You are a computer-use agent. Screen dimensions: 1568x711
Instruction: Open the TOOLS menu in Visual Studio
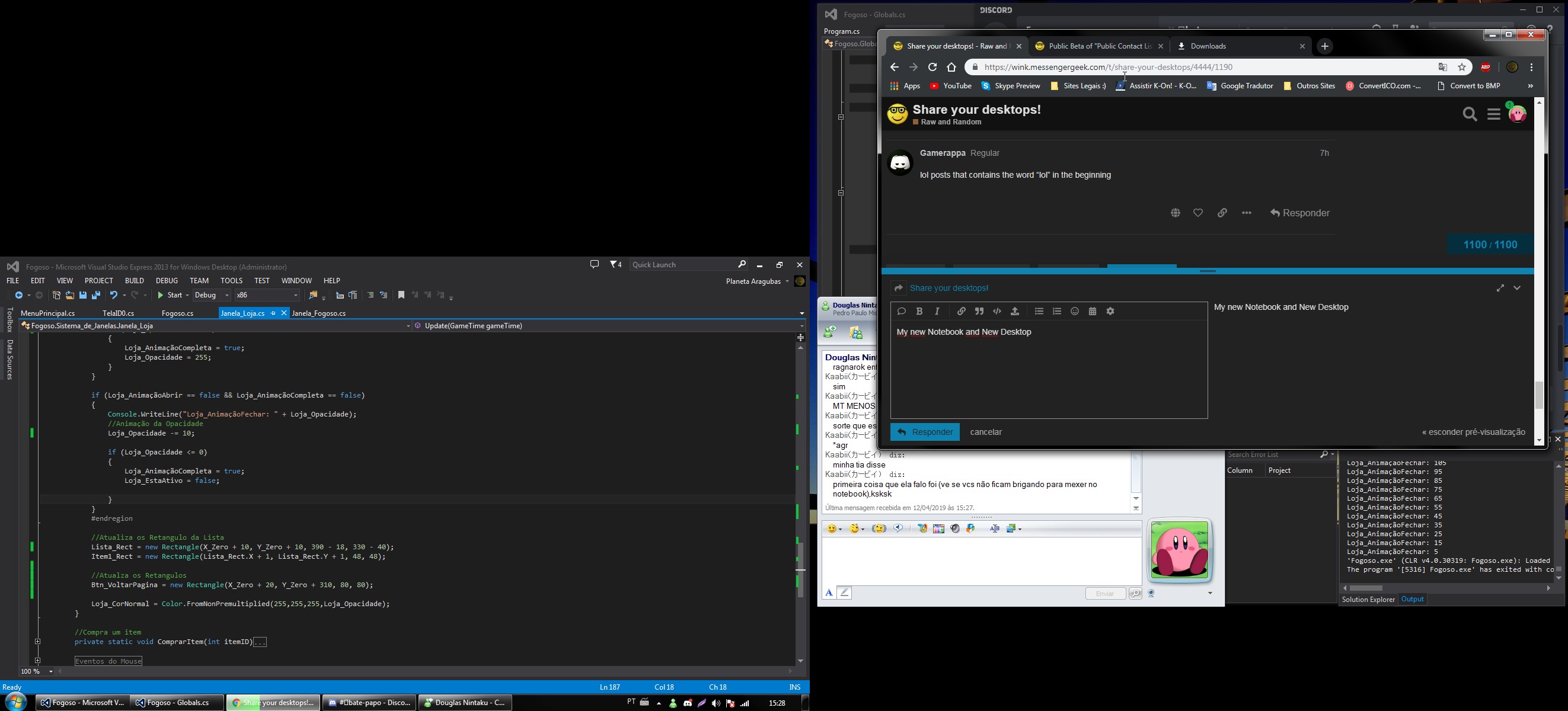[x=231, y=280]
